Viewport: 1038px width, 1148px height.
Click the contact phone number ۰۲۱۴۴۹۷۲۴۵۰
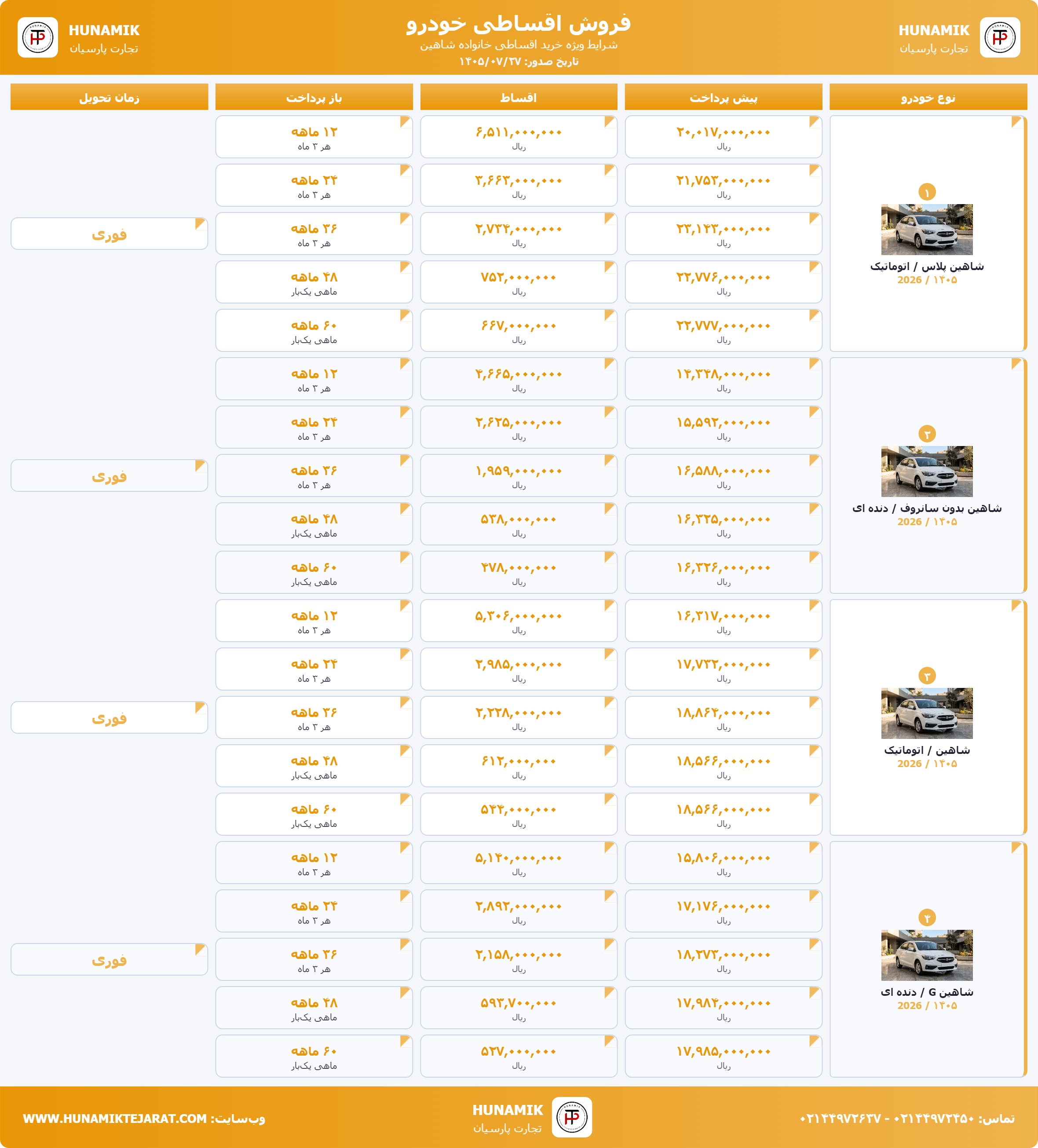pos(934,1119)
